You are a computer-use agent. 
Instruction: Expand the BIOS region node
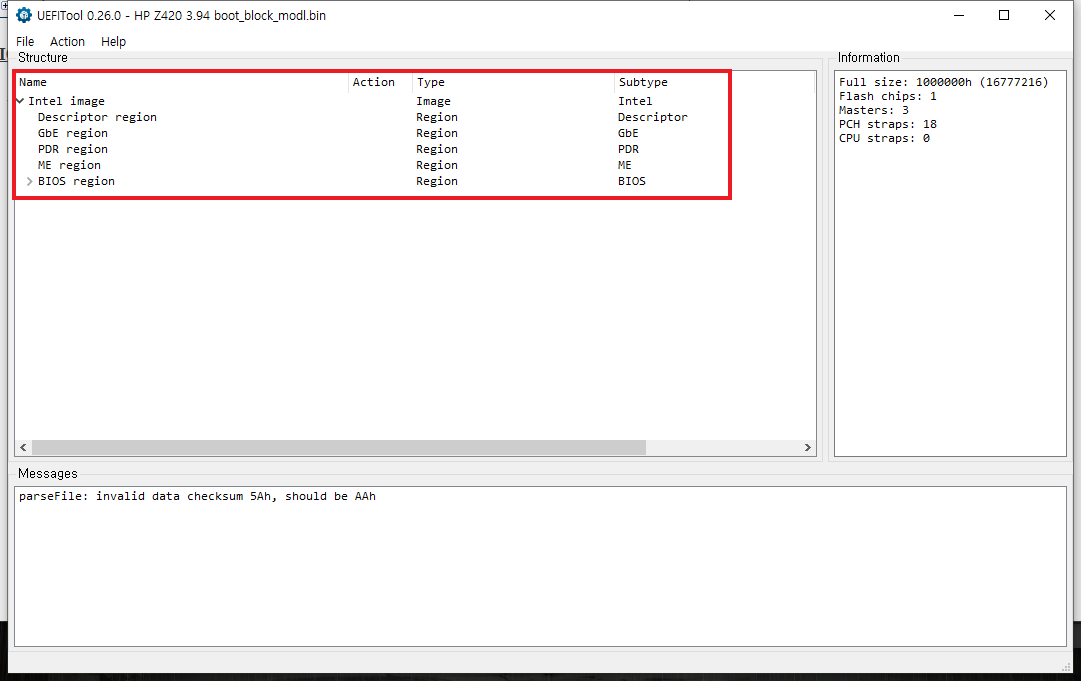(x=30, y=181)
